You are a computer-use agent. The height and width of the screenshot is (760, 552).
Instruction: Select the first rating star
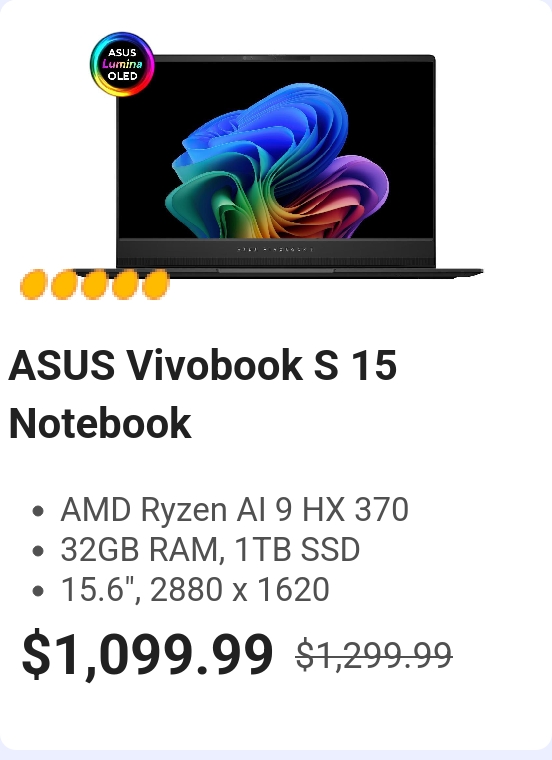[x=33, y=285]
